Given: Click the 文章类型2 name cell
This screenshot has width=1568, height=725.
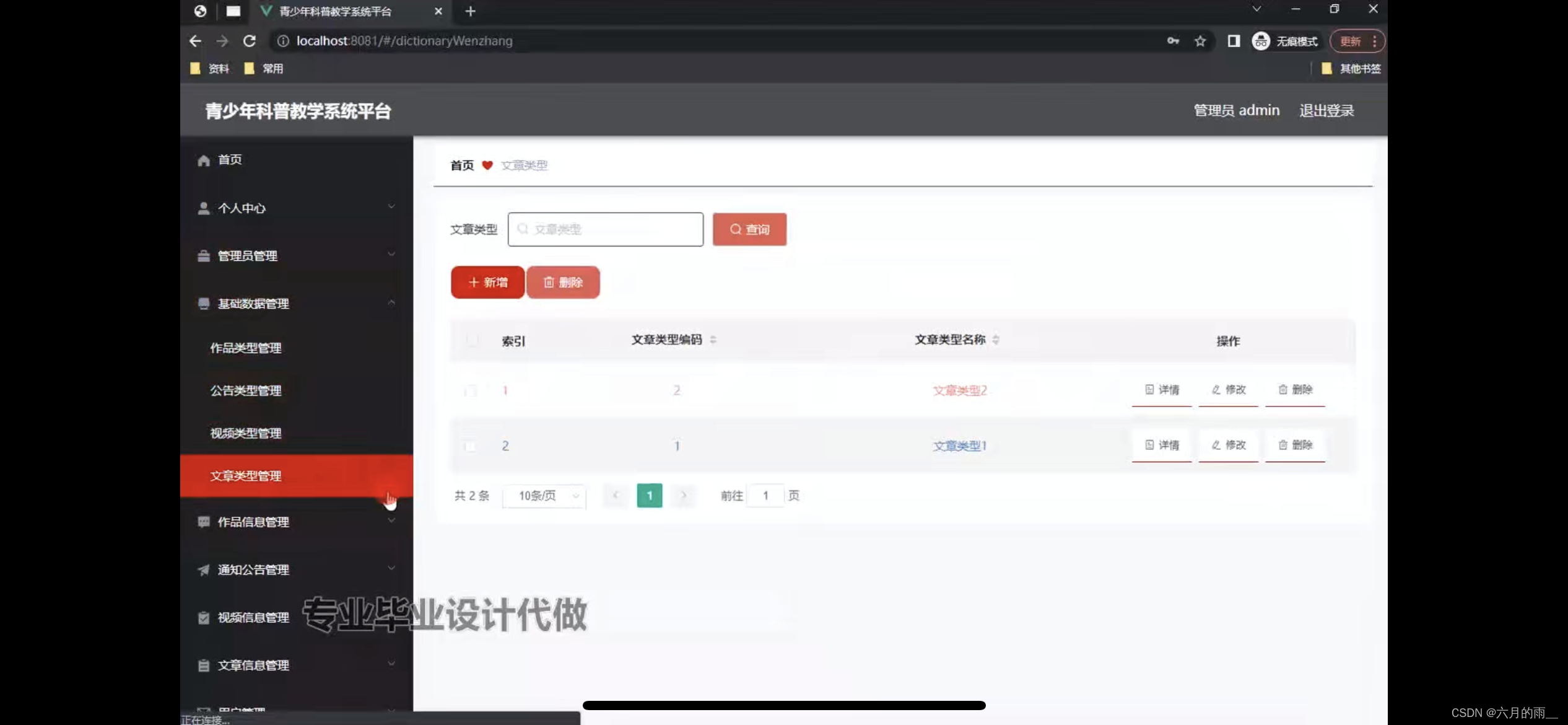Looking at the screenshot, I should [x=960, y=390].
